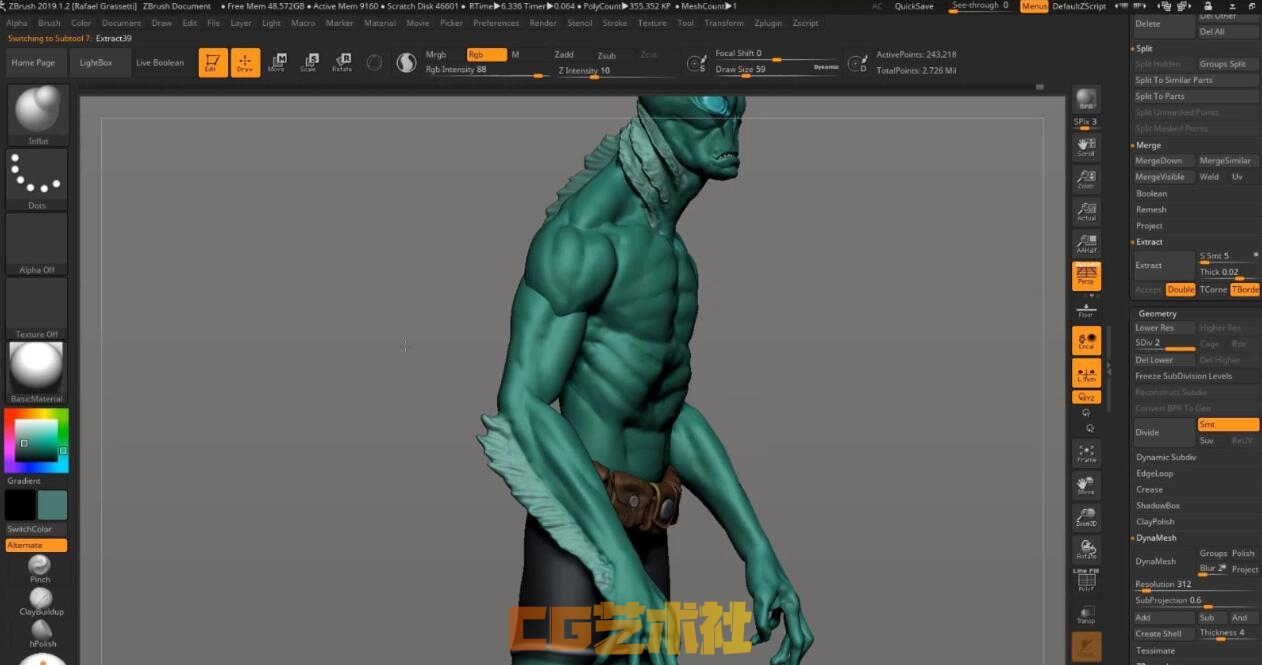Image resolution: width=1262 pixels, height=665 pixels.
Task: Select the Rotate gizmo tool
Action: (x=342, y=63)
